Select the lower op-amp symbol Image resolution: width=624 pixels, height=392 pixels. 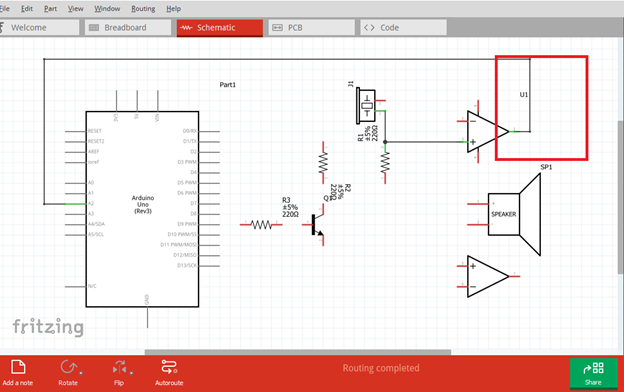point(487,276)
